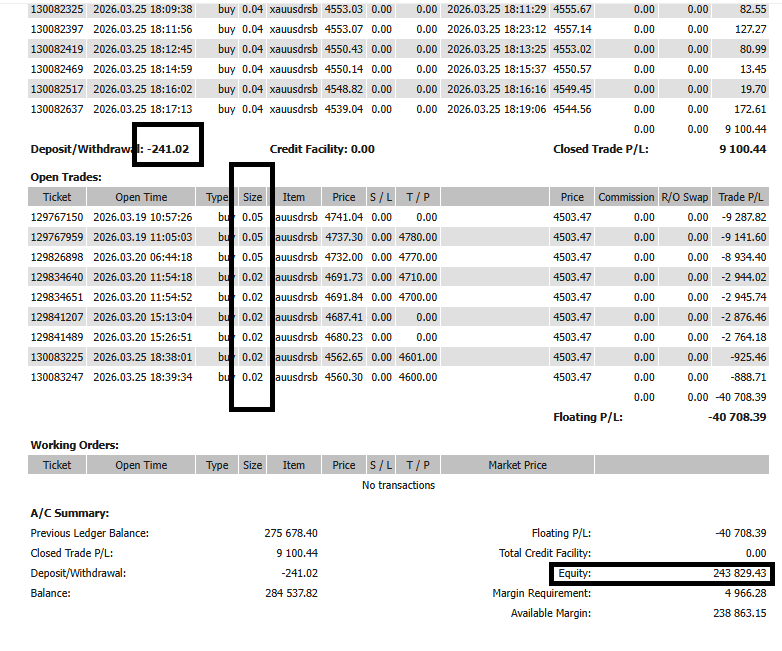Click the Margin Requirement value 4 966.28
This screenshot has height=651, width=782.
tap(745, 593)
